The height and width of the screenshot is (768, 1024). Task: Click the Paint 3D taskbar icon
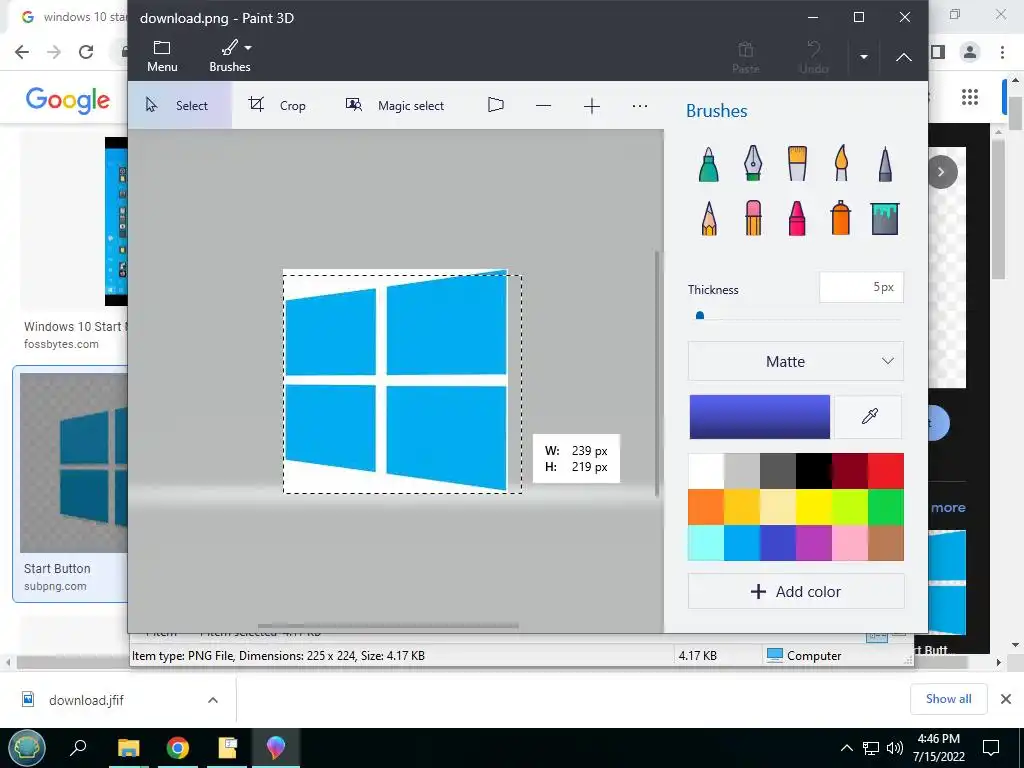(276, 748)
